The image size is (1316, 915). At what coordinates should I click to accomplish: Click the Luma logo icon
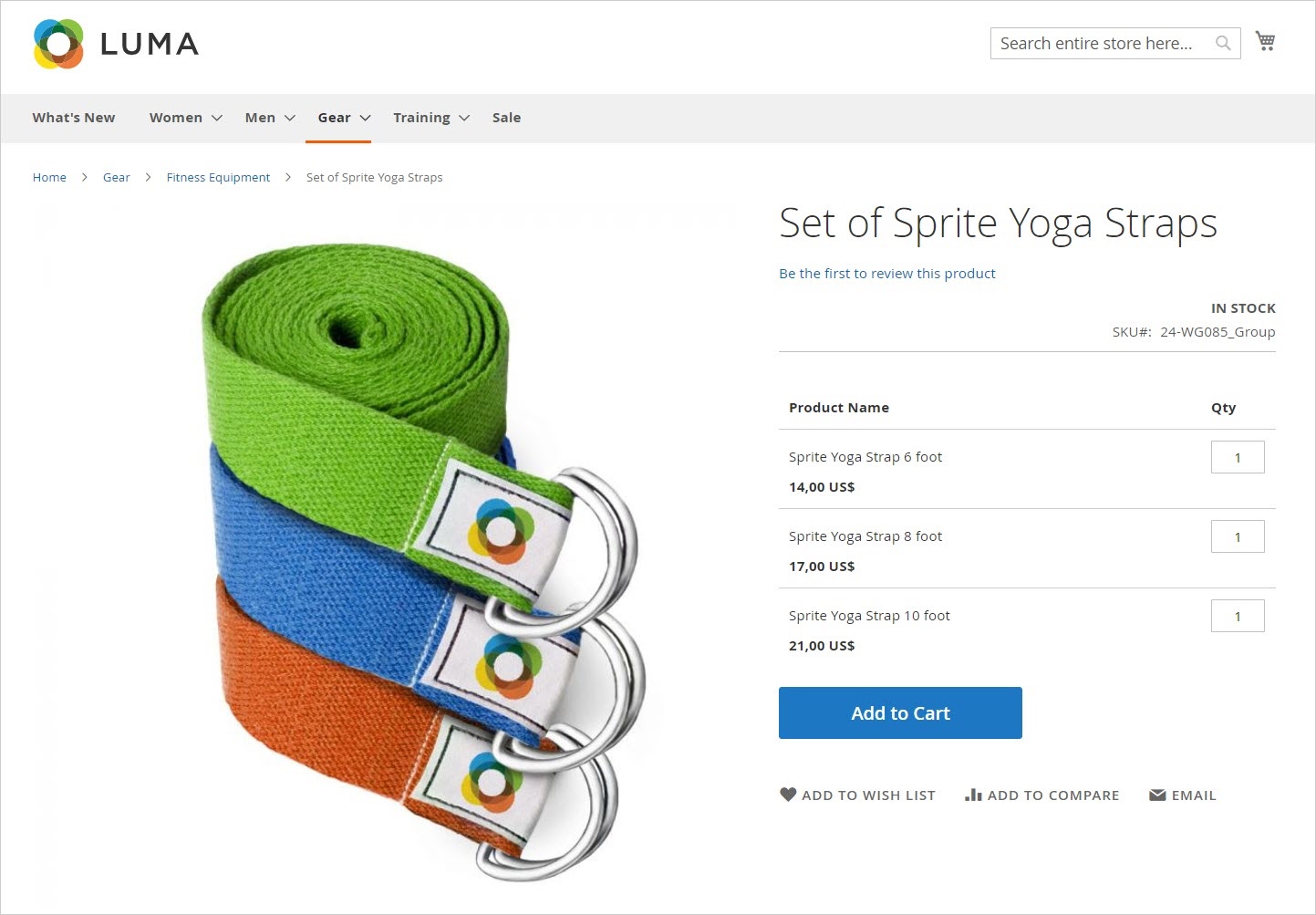58,44
